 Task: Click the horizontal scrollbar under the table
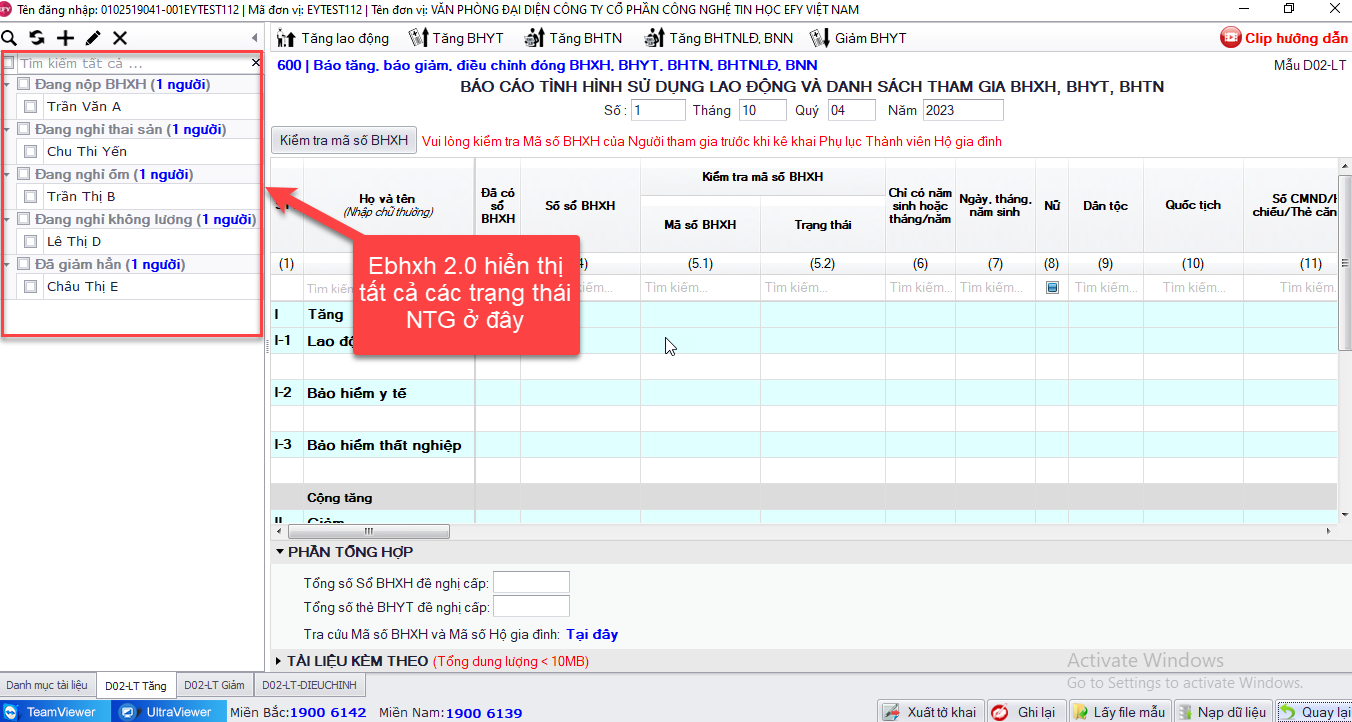click(x=370, y=532)
